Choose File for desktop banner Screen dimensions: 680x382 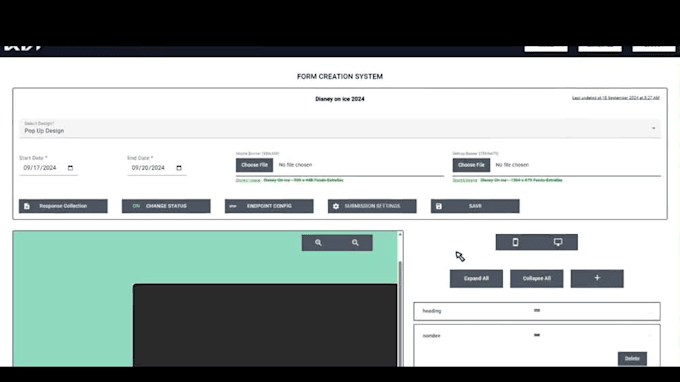471,165
